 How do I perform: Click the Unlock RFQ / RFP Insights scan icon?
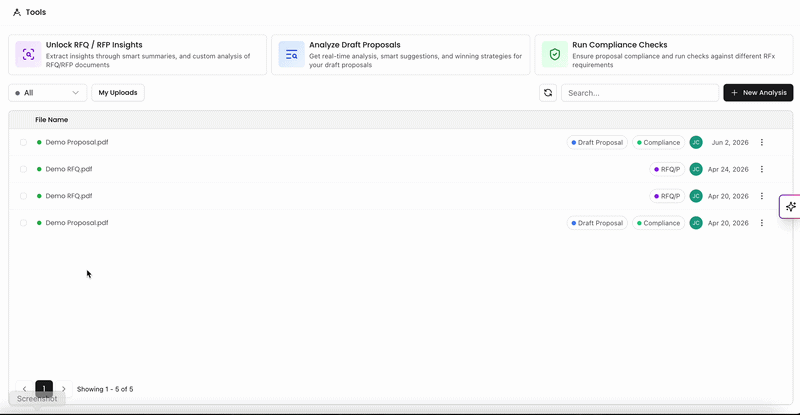tap(28, 54)
